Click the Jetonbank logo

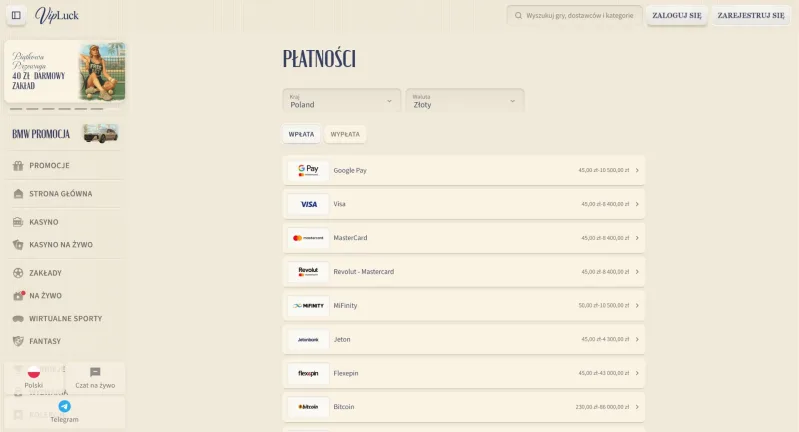308,339
